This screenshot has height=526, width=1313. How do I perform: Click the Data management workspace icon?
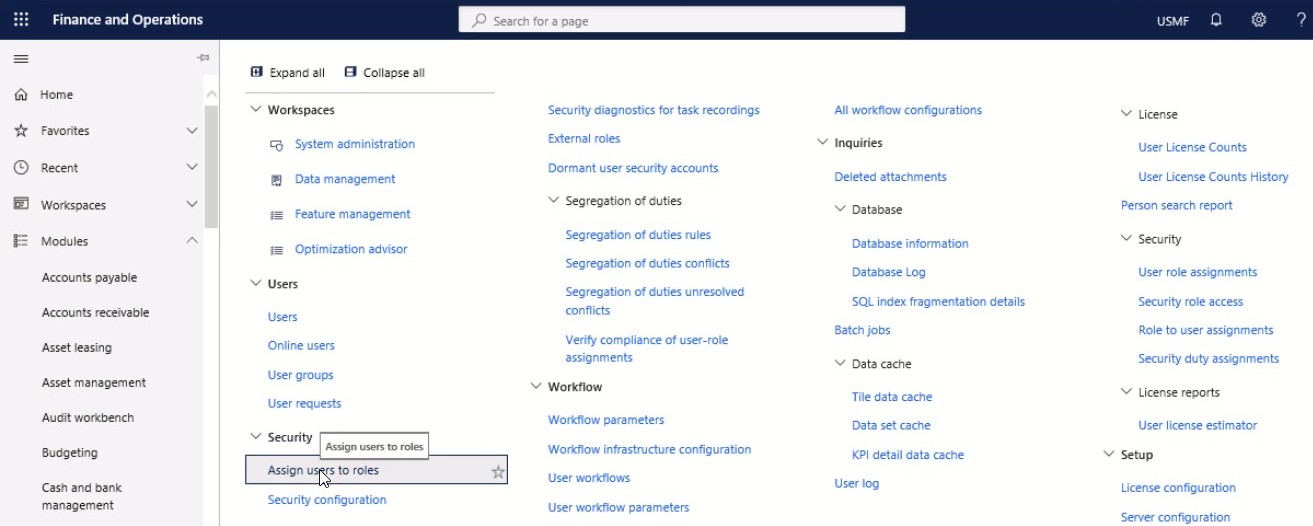pos(277,180)
